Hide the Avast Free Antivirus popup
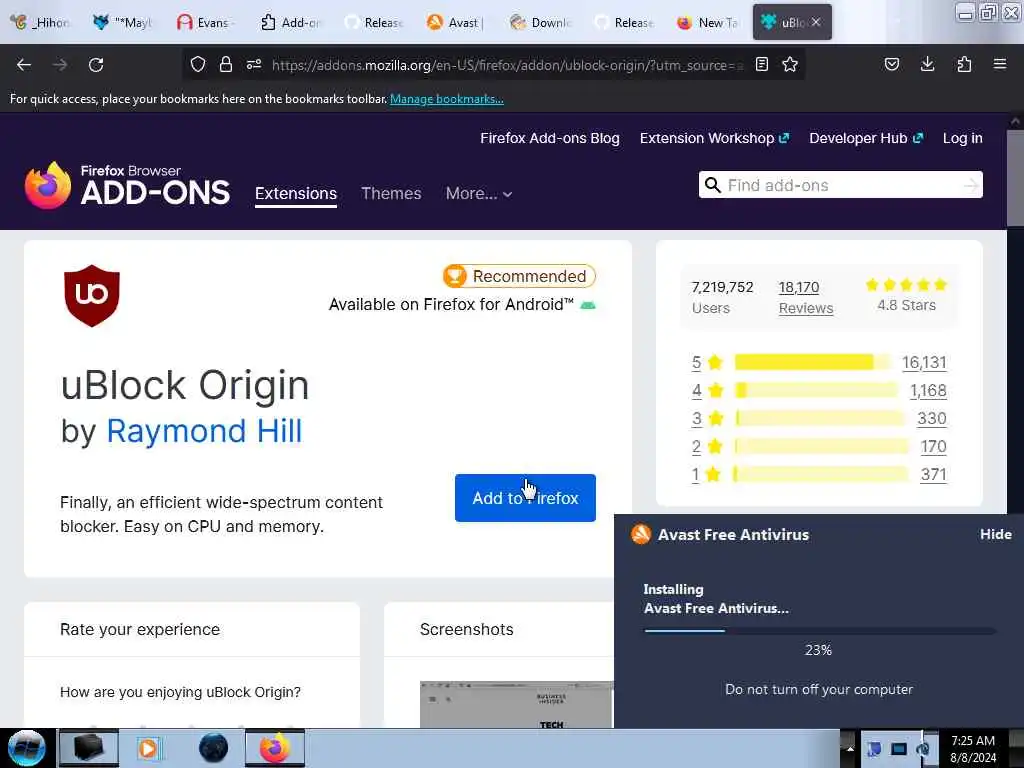Image resolution: width=1024 pixels, height=768 pixels. [x=995, y=534]
